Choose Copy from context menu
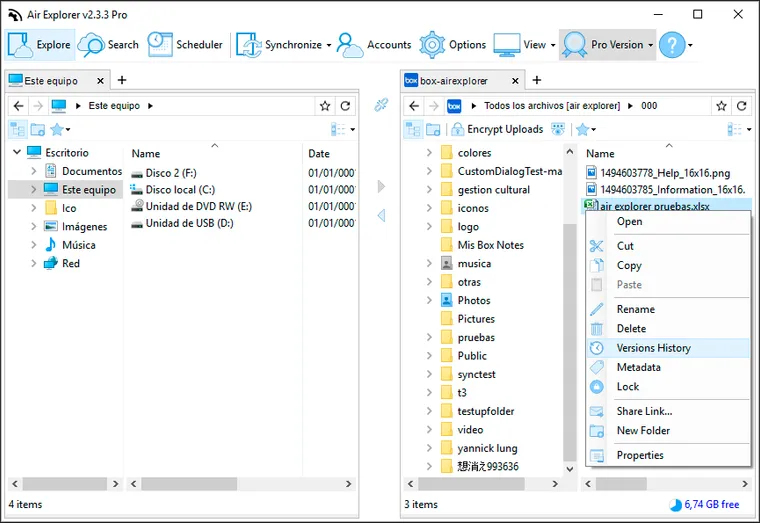The width and height of the screenshot is (760, 523). [x=668, y=265]
